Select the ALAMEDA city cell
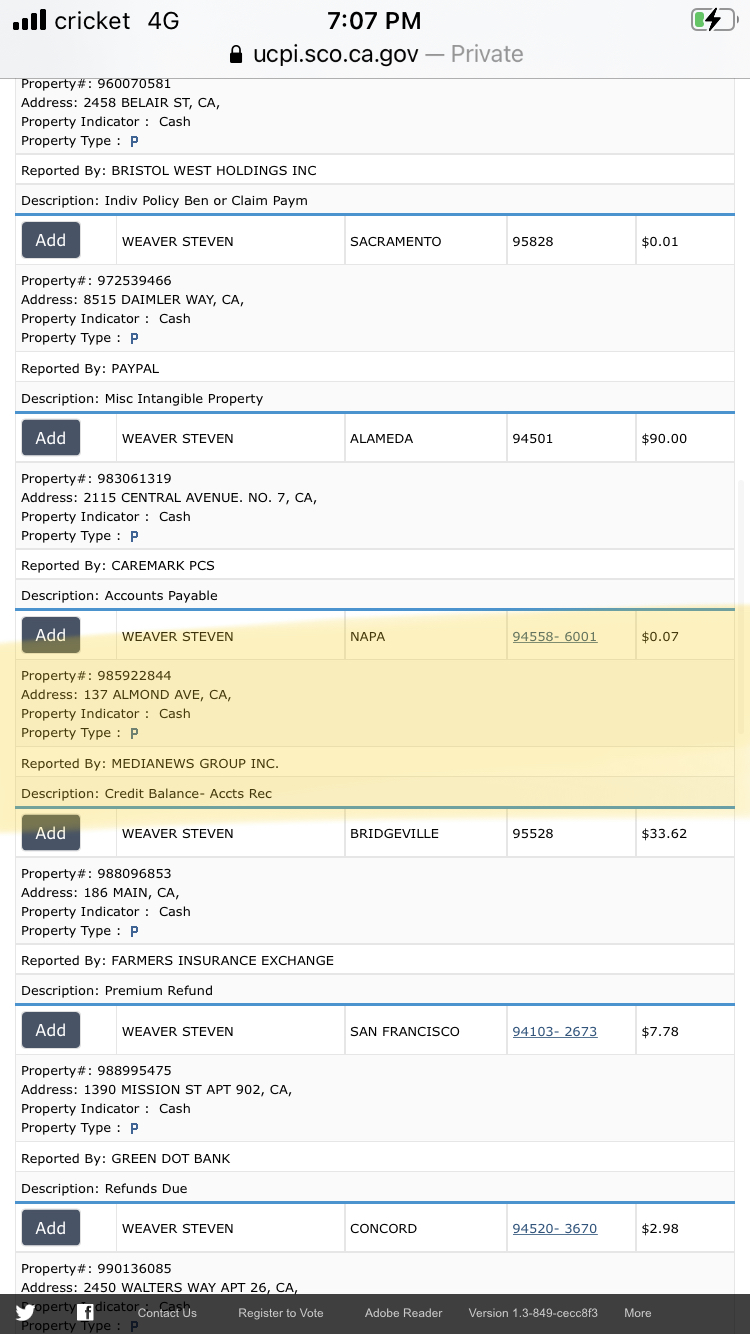This screenshot has width=750, height=1334. tap(425, 438)
